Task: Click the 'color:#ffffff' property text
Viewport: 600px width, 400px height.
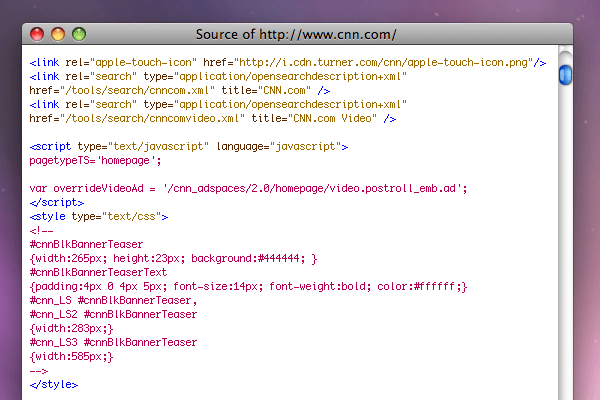Action: 416,286
